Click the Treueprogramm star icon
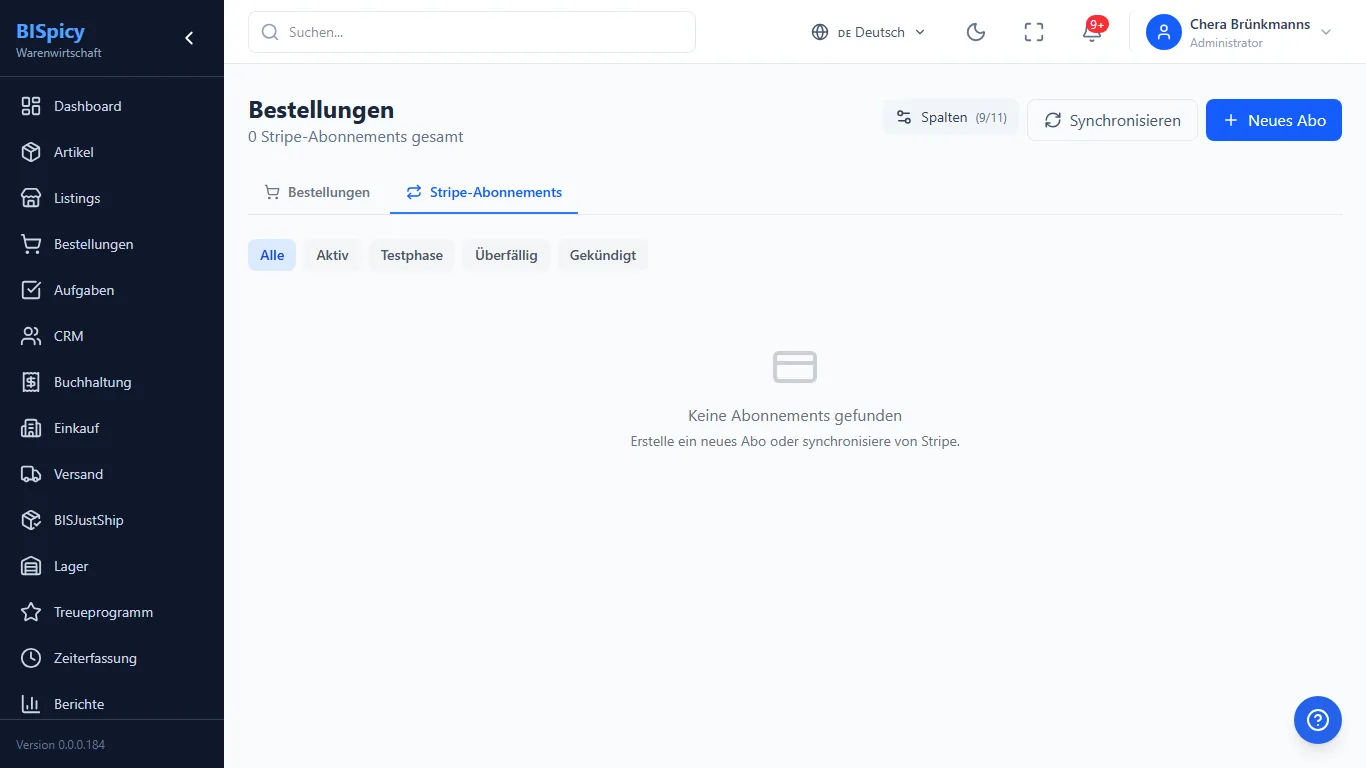The image size is (1366, 768). 31,612
